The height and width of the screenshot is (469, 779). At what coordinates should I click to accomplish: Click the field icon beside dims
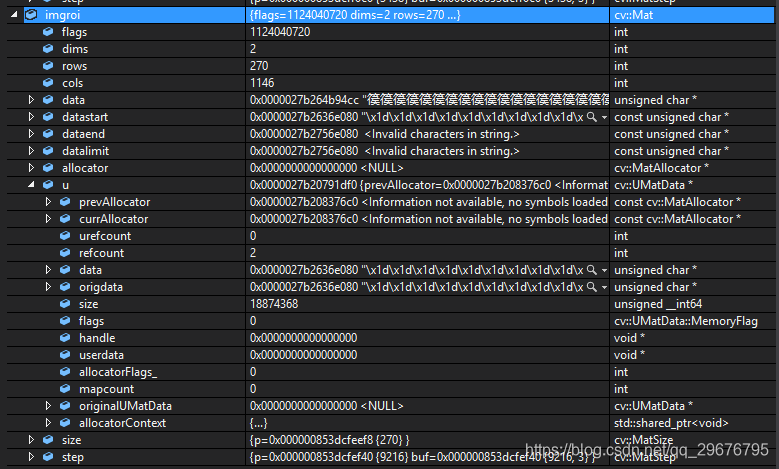tap(48, 49)
